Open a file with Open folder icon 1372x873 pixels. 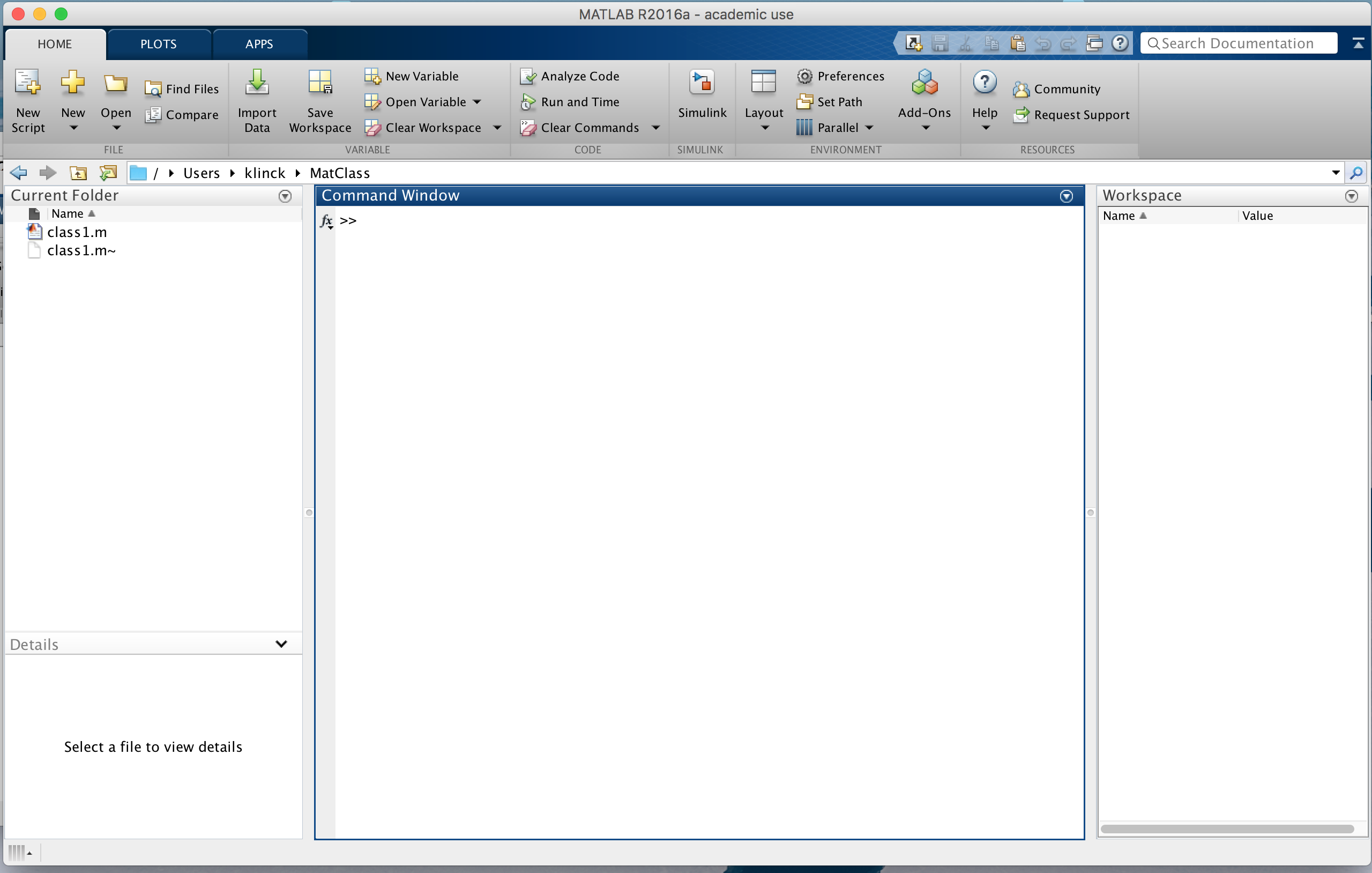116,84
